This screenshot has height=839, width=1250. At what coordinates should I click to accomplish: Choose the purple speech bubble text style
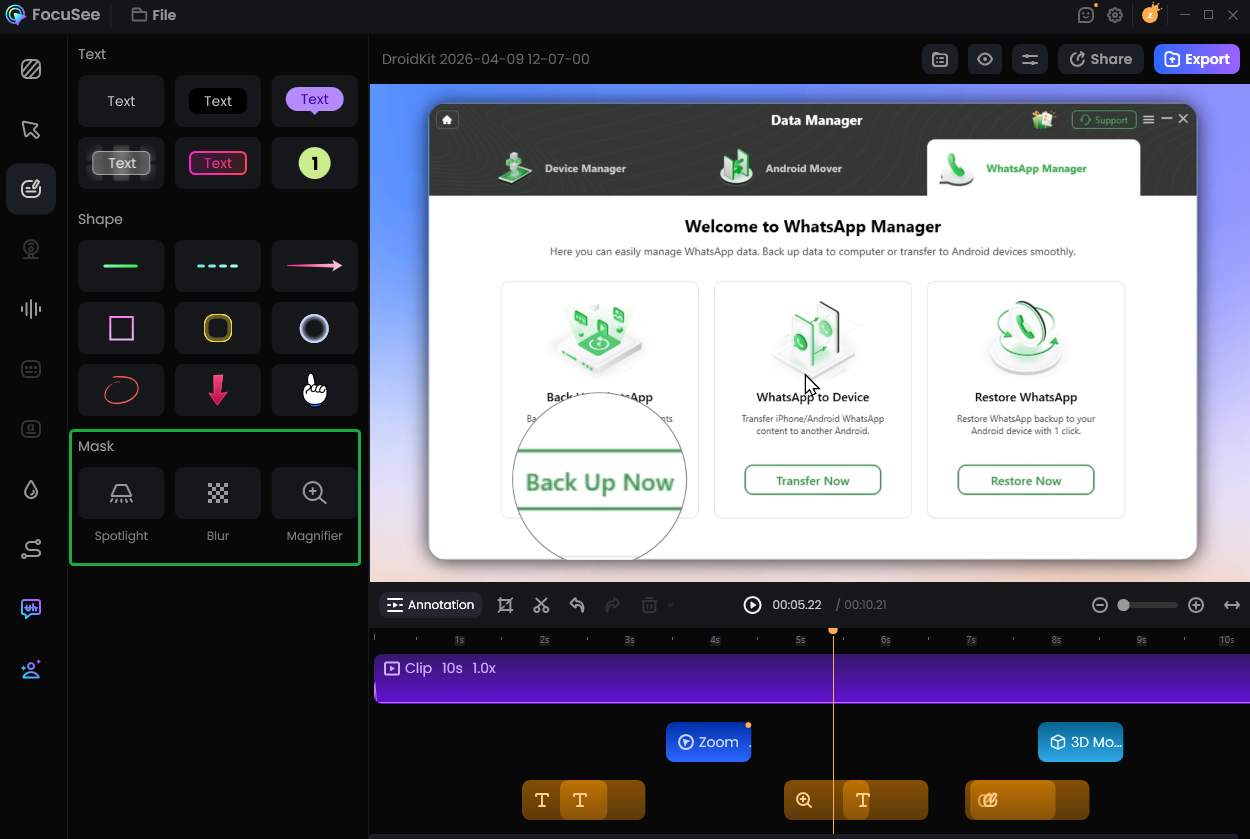tap(314, 100)
